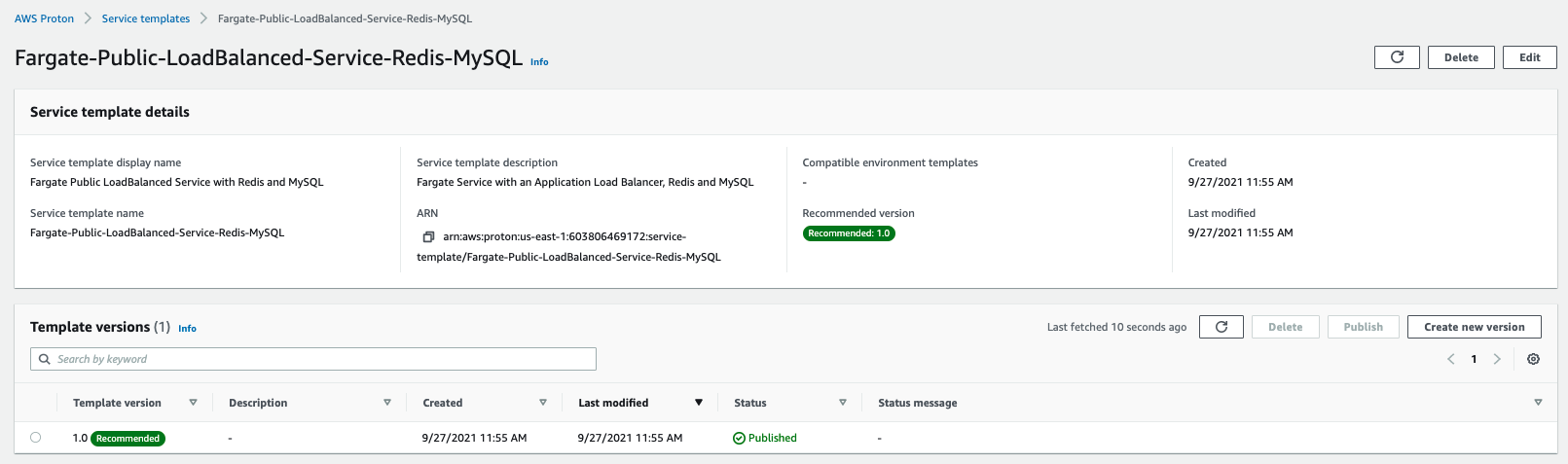This screenshot has height=464, width=1568.
Task: Click the Published status check icon
Action: pyautogui.click(x=739, y=438)
